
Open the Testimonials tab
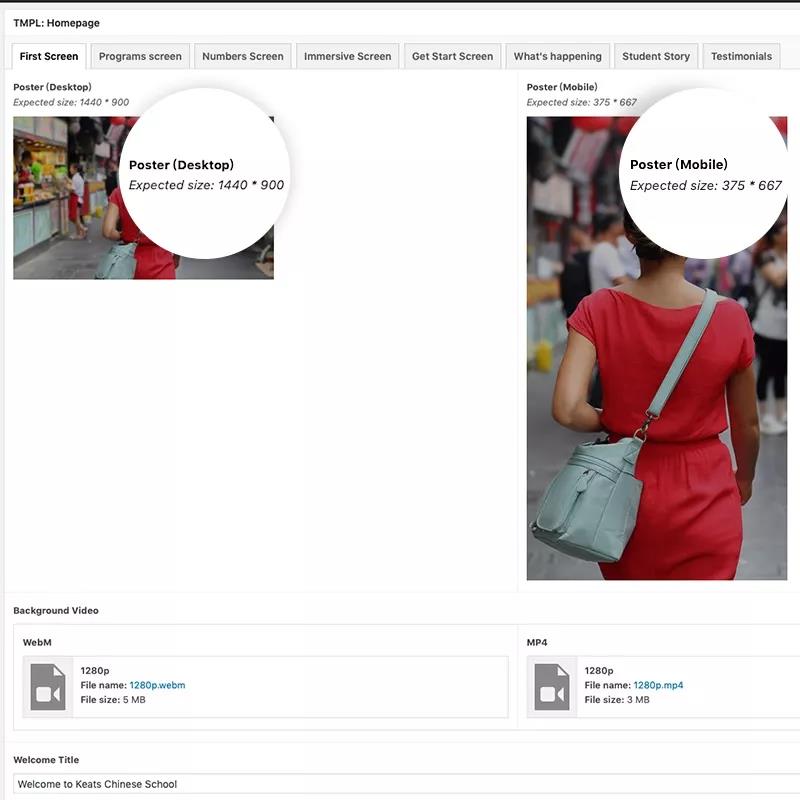pos(741,56)
